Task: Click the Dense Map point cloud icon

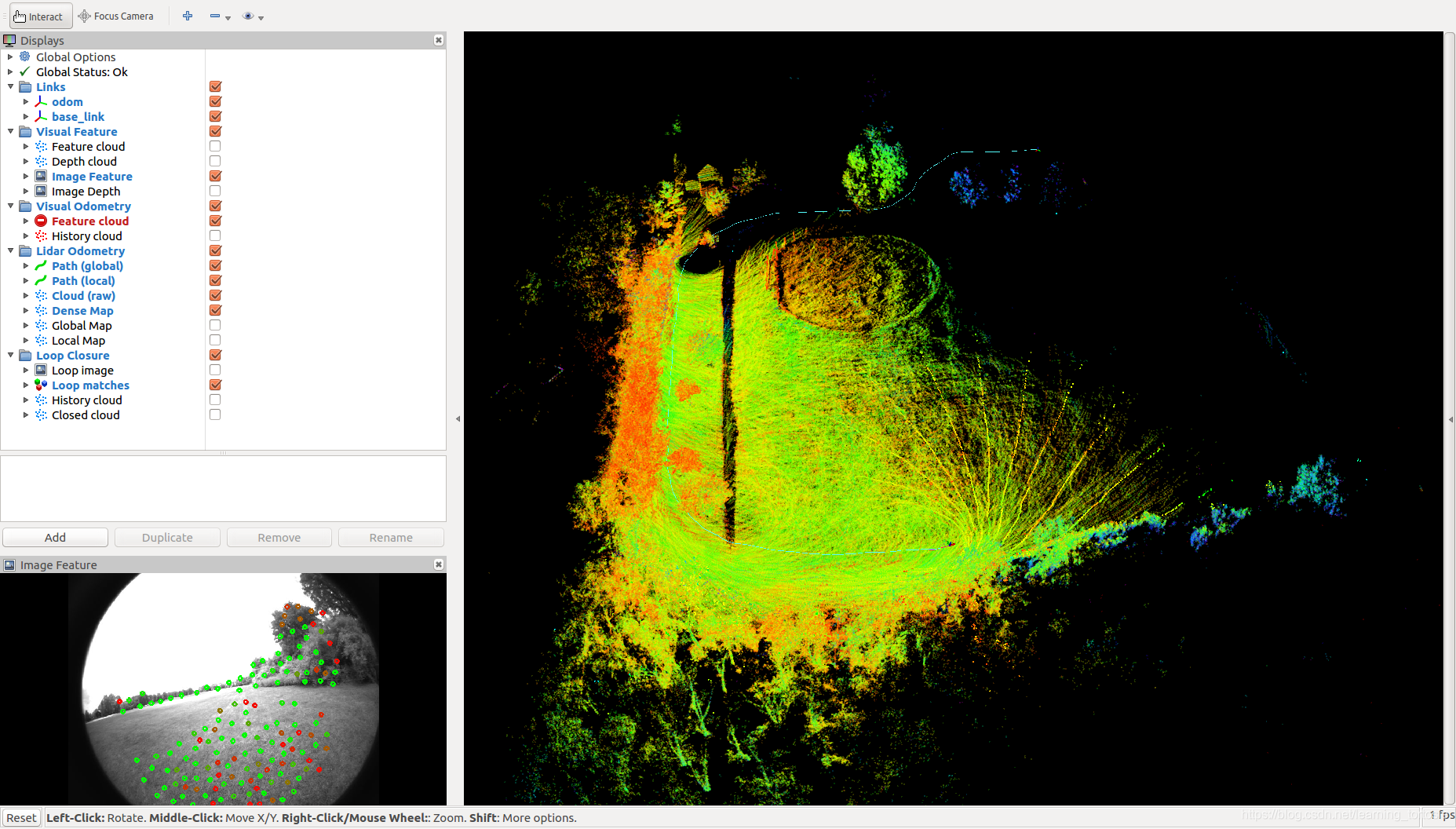Action: click(41, 310)
